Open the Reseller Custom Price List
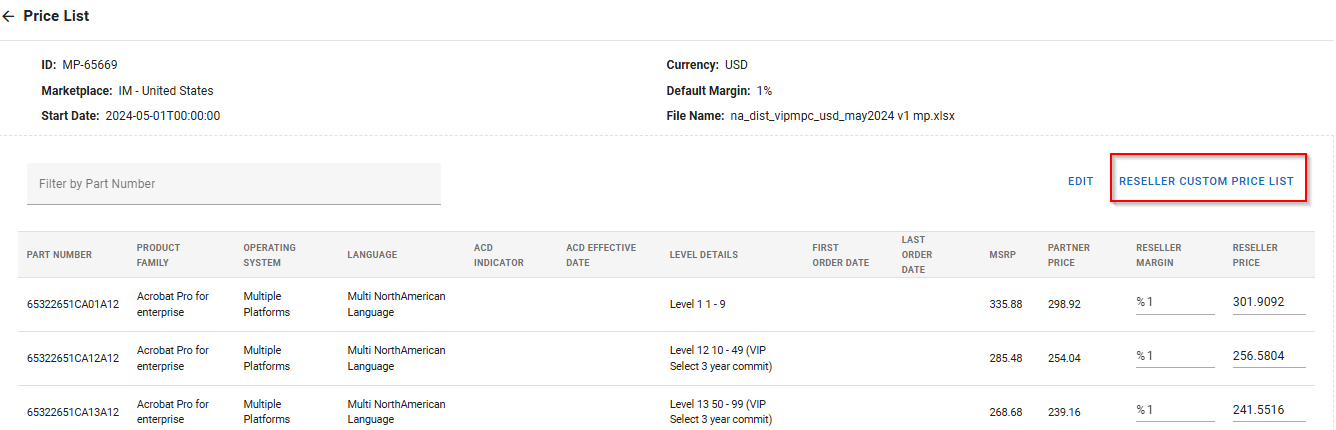 [x=1206, y=181]
